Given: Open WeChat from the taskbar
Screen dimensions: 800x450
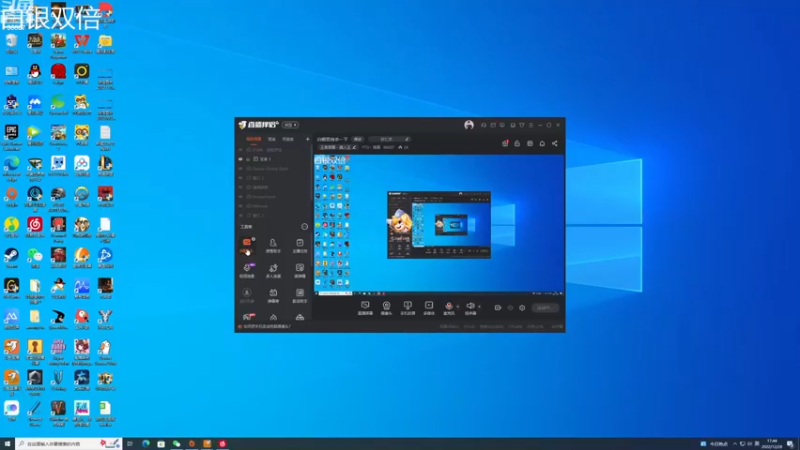Looking at the screenshot, I should (x=176, y=444).
